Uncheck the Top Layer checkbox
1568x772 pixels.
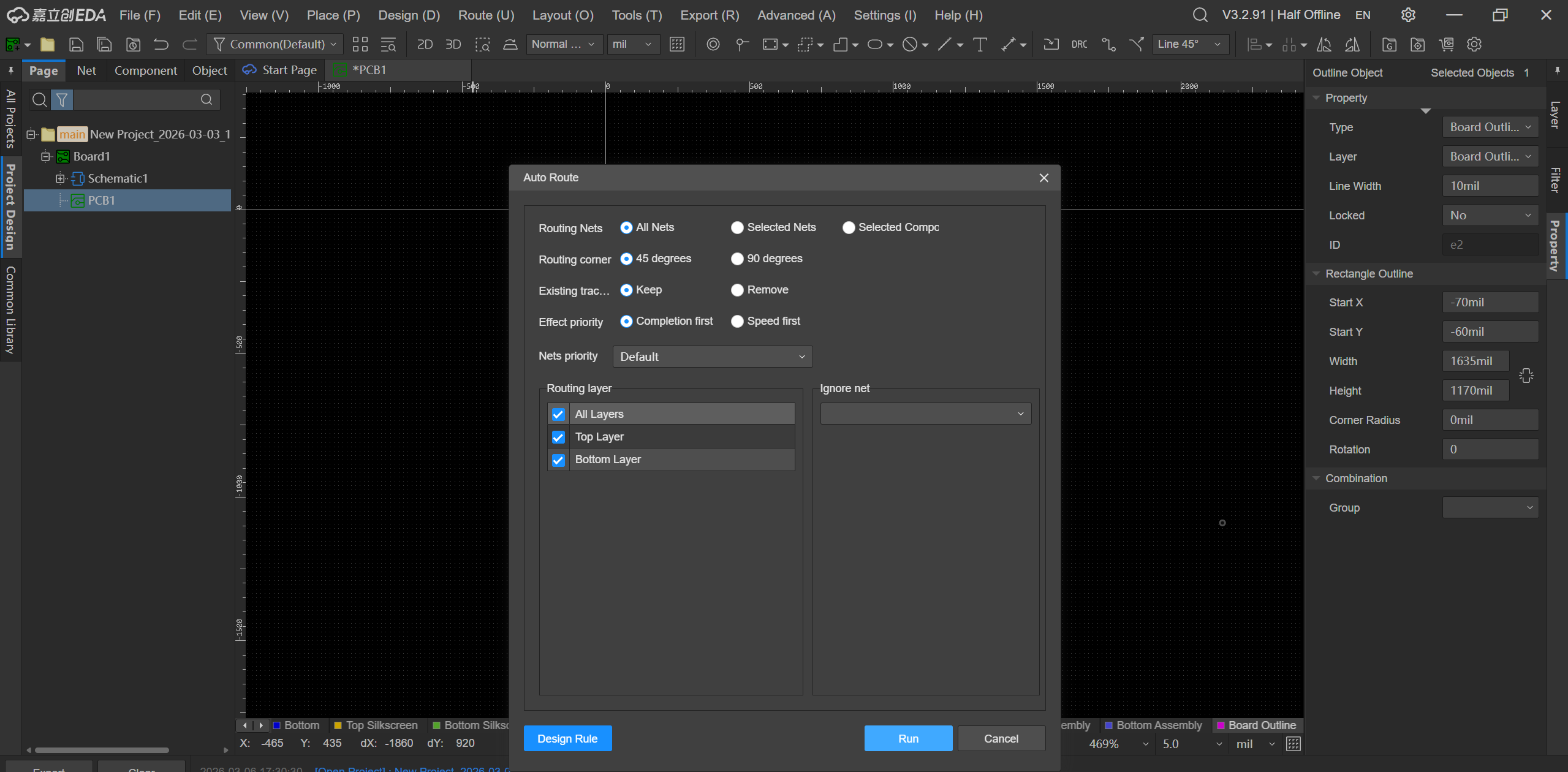click(558, 437)
